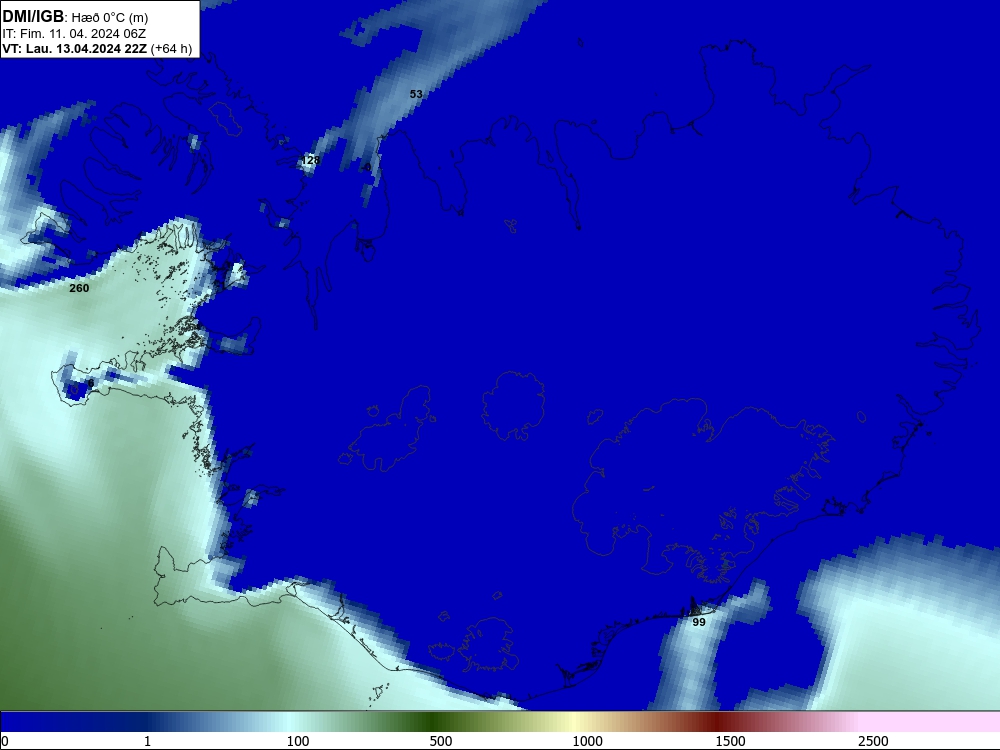Image resolution: width=1000 pixels, height=750 pixels.
Task: Click the legend tick label 0
Action: pyautogui.click(x=5, y=741)
